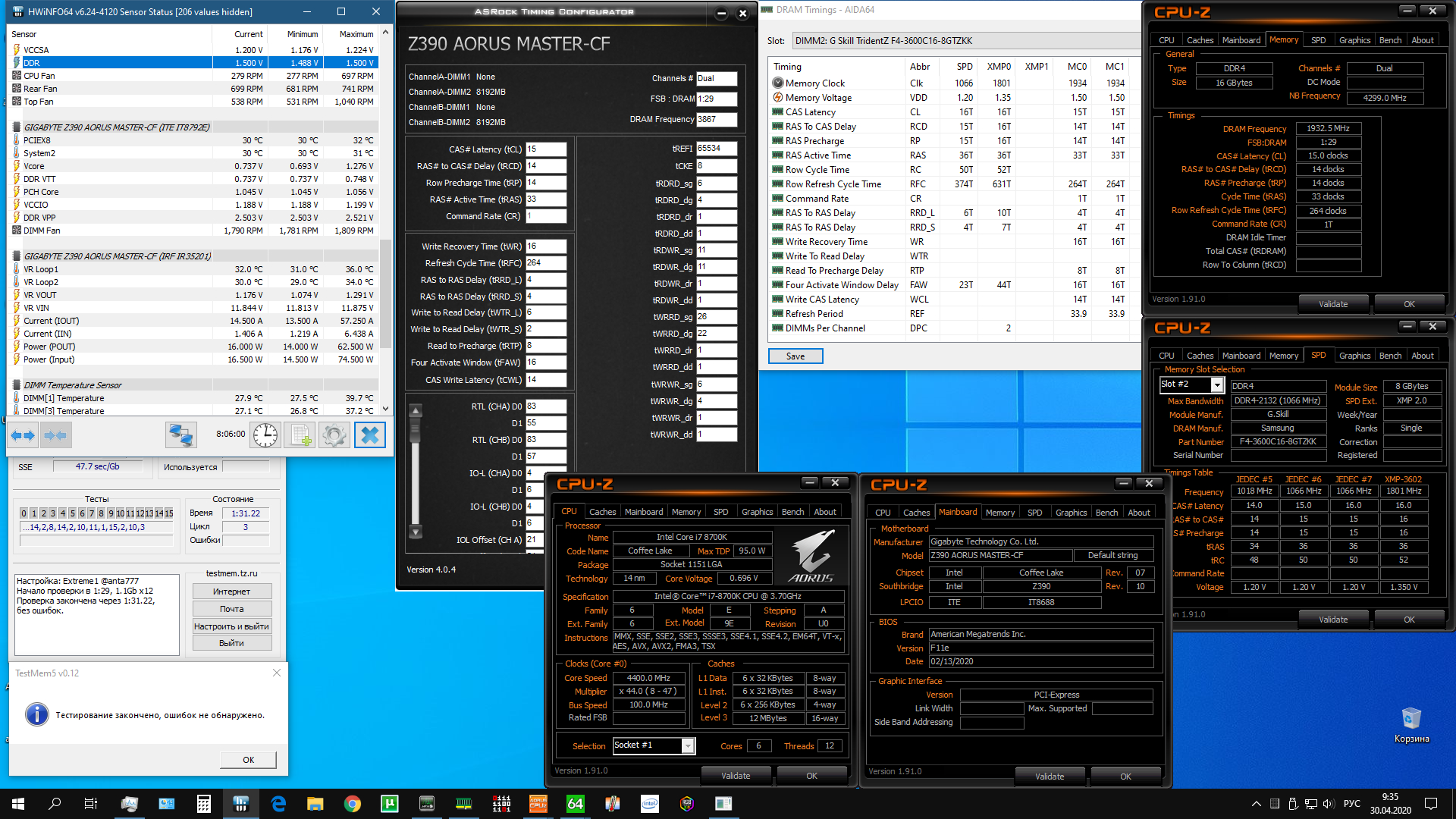
Task: Click Validate in CPU-Z Mainboard window
Action: pyautogui.click(x=1050, y=777)
